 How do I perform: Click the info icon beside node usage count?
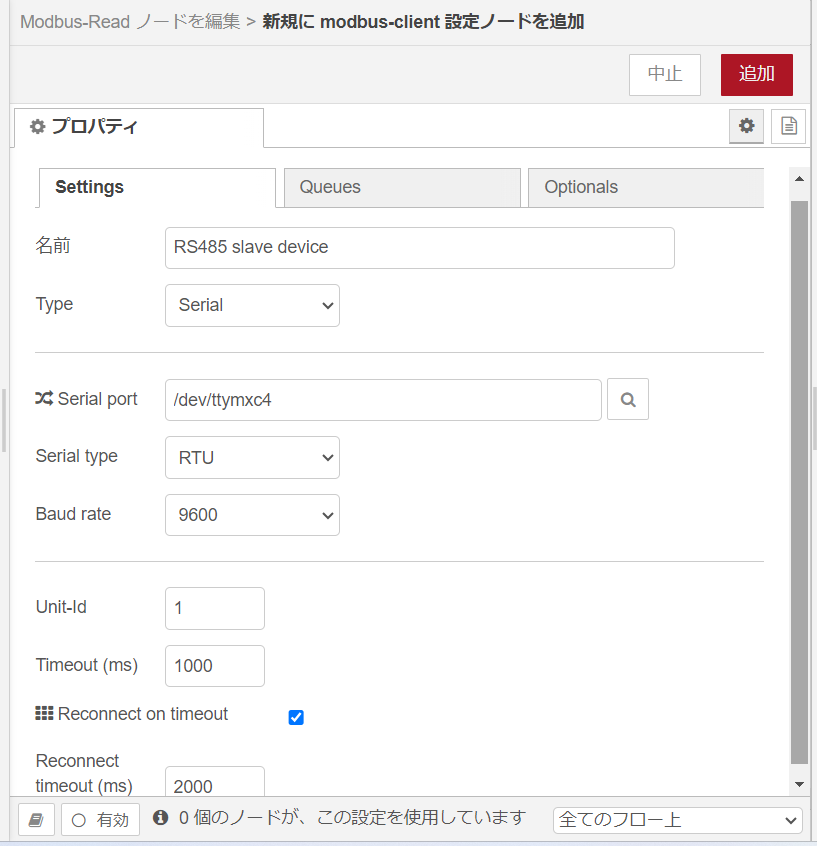click(160, 818)
